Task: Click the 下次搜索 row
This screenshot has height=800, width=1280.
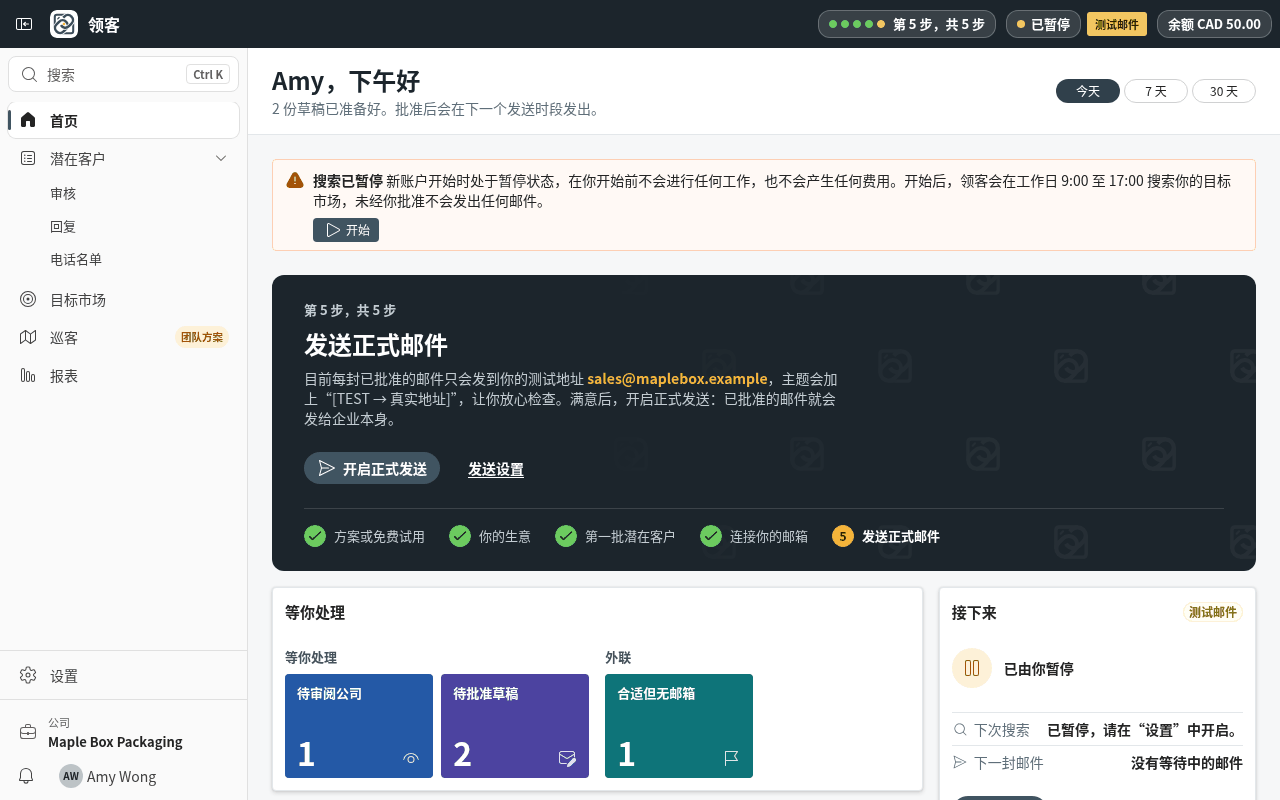Action: click(x=1097, y=729)
